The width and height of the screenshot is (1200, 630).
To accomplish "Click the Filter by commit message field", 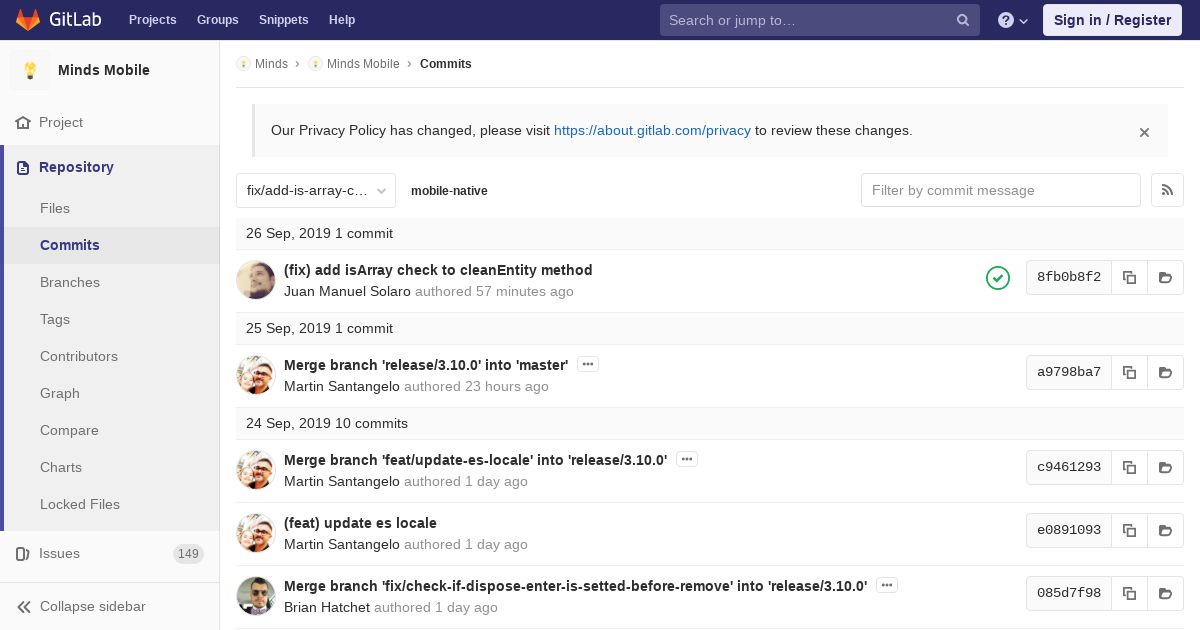I will [1000, 190].
